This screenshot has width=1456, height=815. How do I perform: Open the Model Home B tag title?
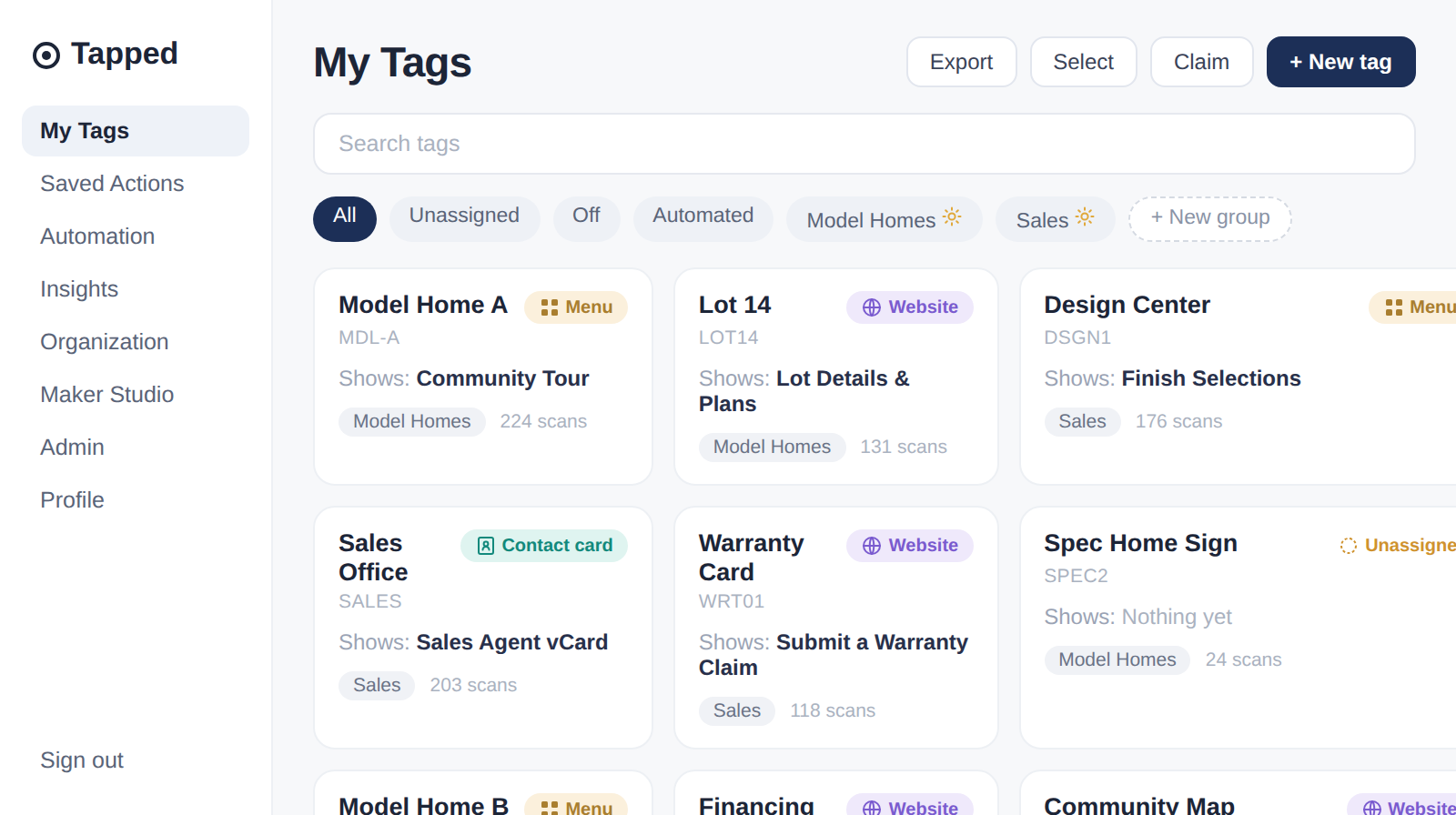pos(423,805)
